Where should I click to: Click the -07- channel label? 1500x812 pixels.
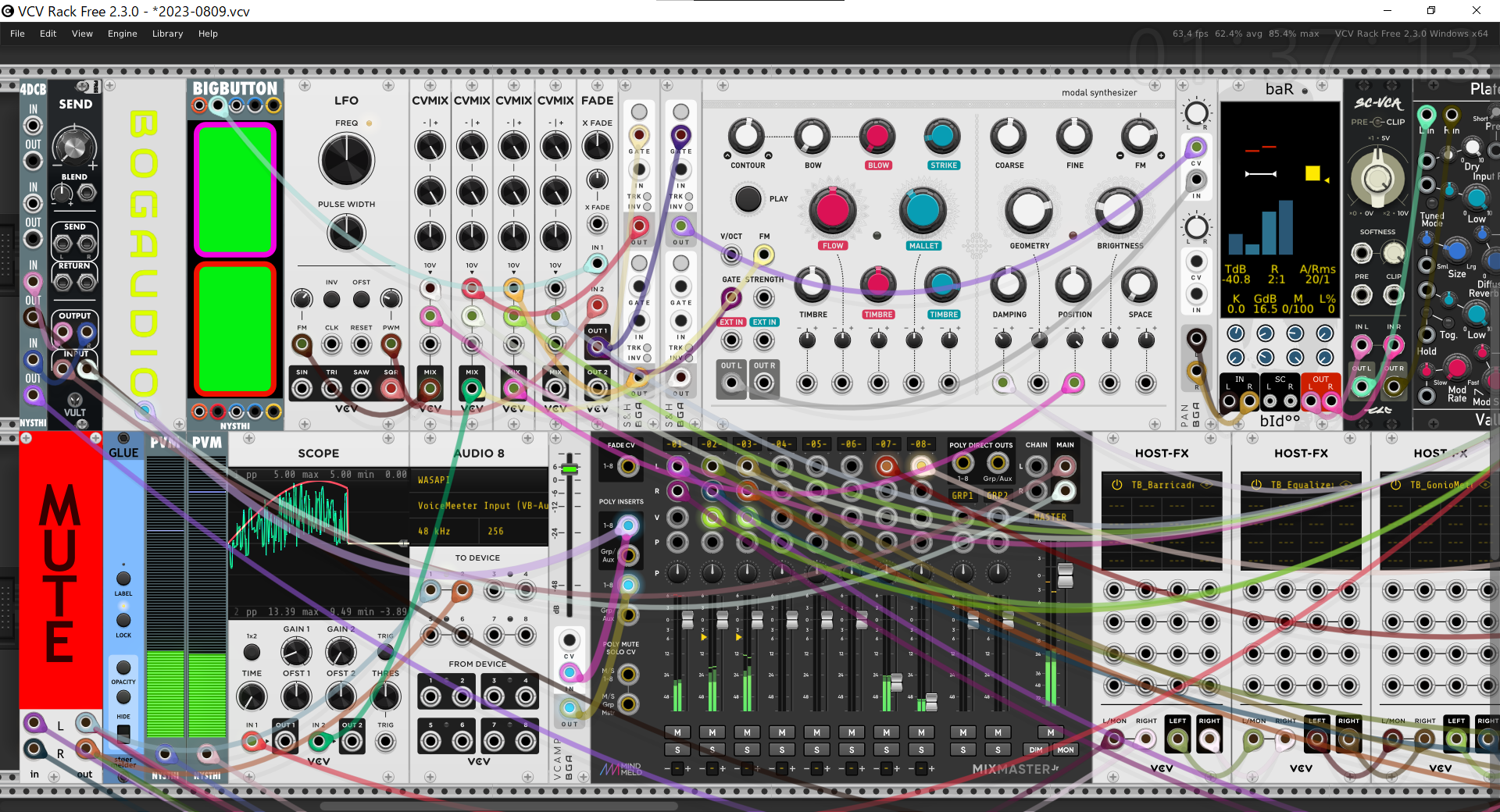886,444
